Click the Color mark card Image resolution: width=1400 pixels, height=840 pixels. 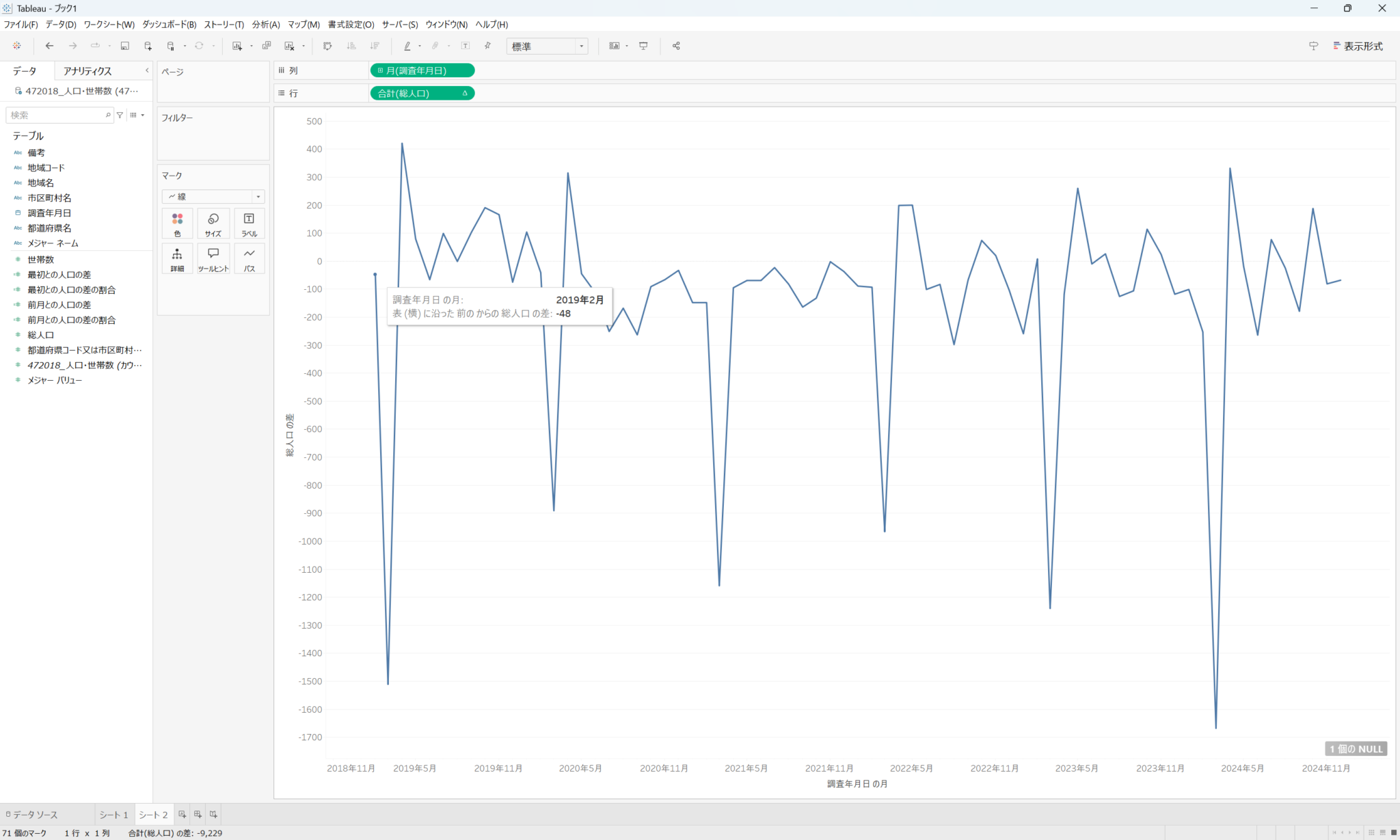177,223
